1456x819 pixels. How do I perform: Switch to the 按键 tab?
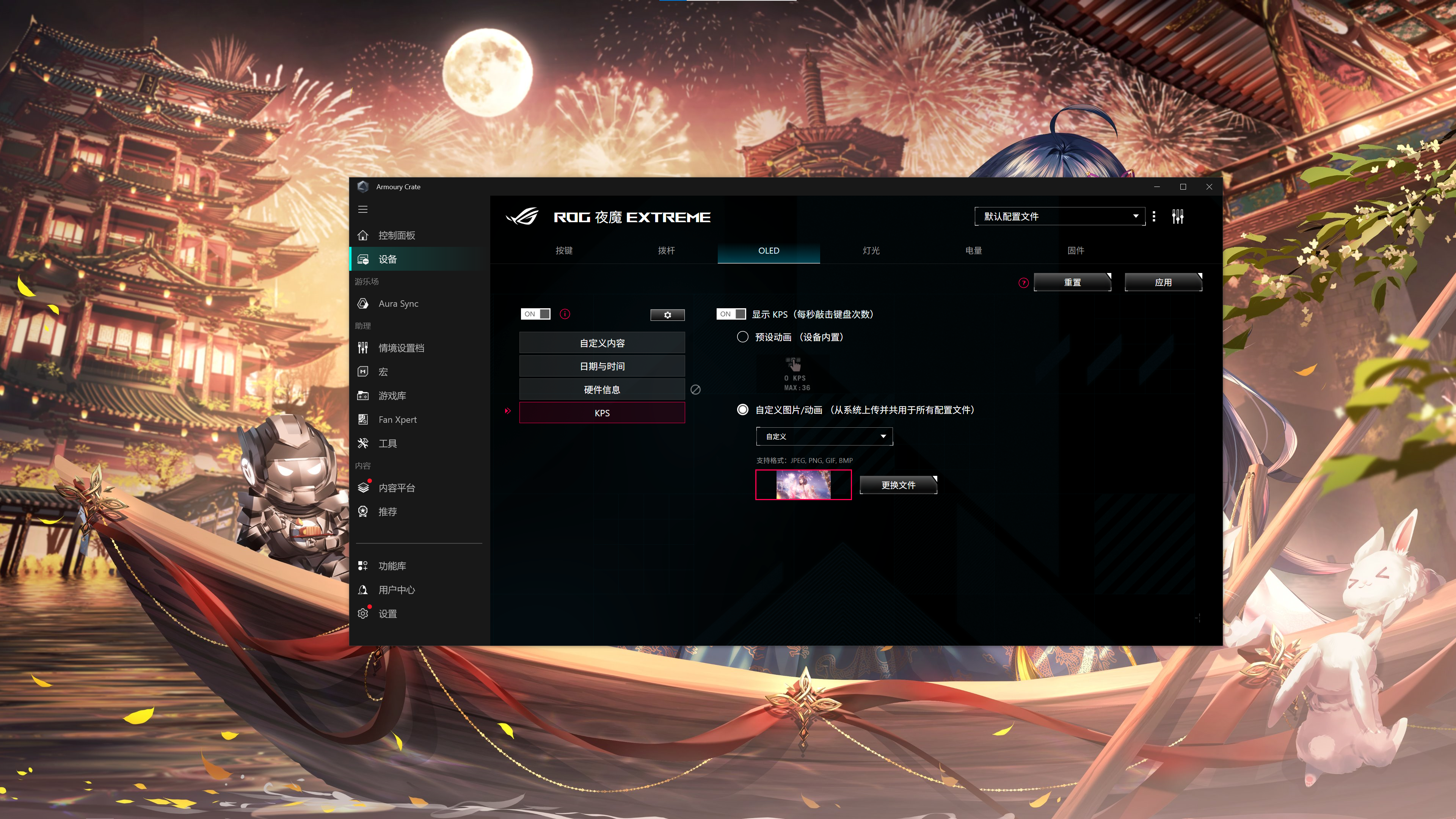(x=564, y=250)
